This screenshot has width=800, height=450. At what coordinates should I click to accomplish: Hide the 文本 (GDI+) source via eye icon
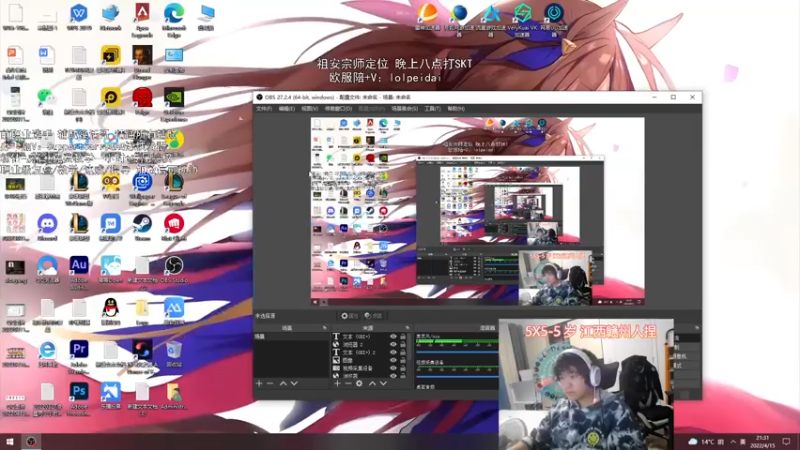(393, 337)
